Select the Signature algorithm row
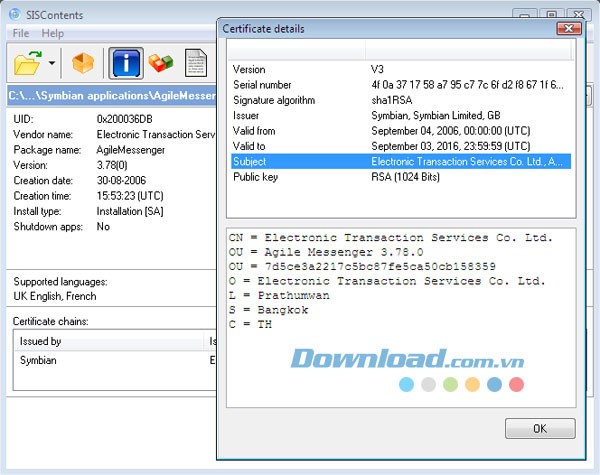This screenshot has width=600, height=475. click(x=273, y=100)
